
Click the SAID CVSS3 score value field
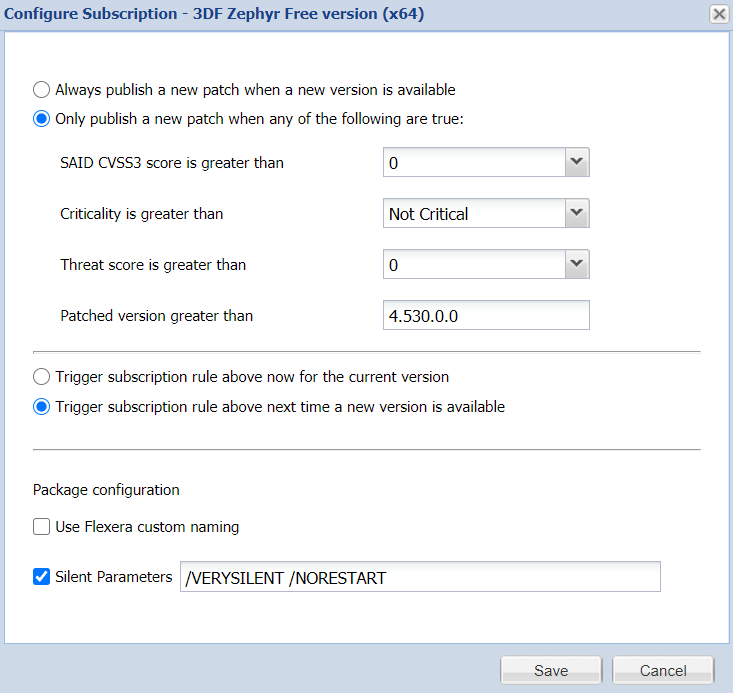(x=473, y=163)
